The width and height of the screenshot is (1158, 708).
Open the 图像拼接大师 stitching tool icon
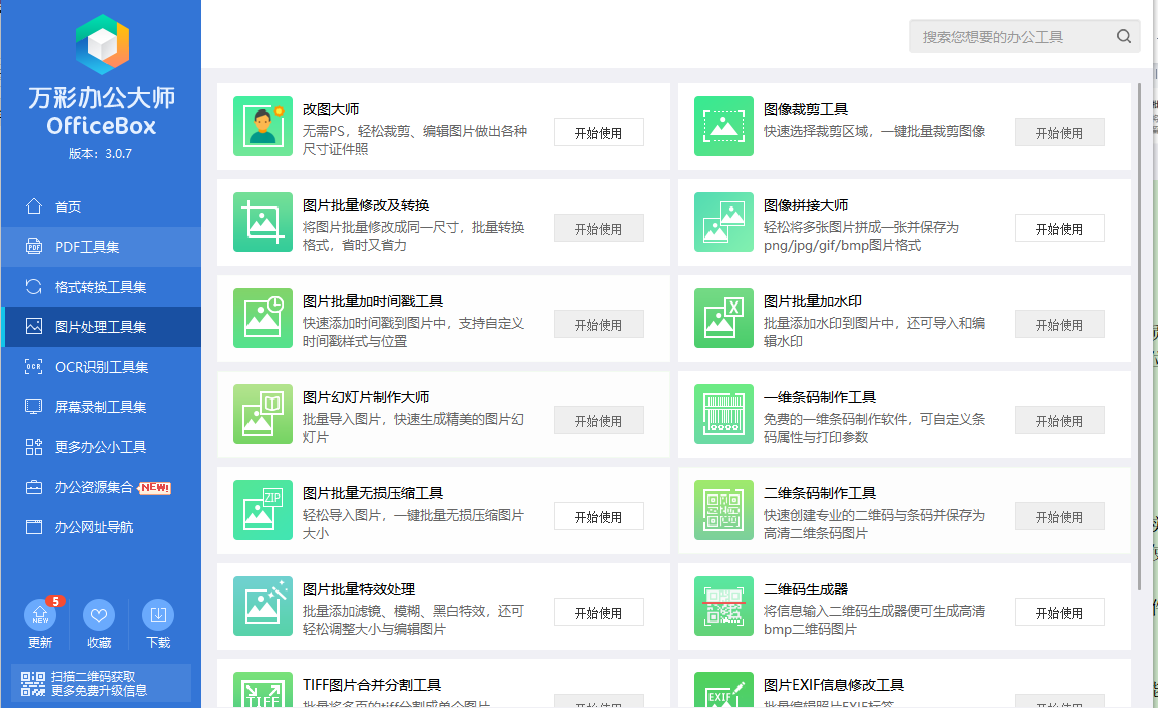(723, 222)
